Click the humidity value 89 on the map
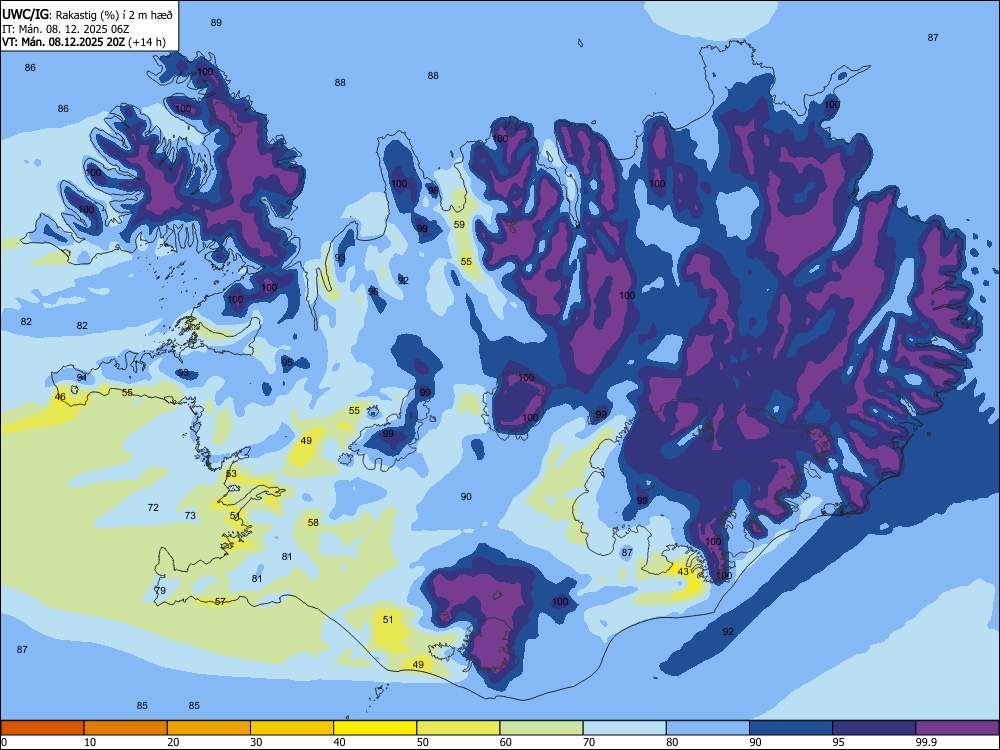1000x750 pixels. click(216, 22)
